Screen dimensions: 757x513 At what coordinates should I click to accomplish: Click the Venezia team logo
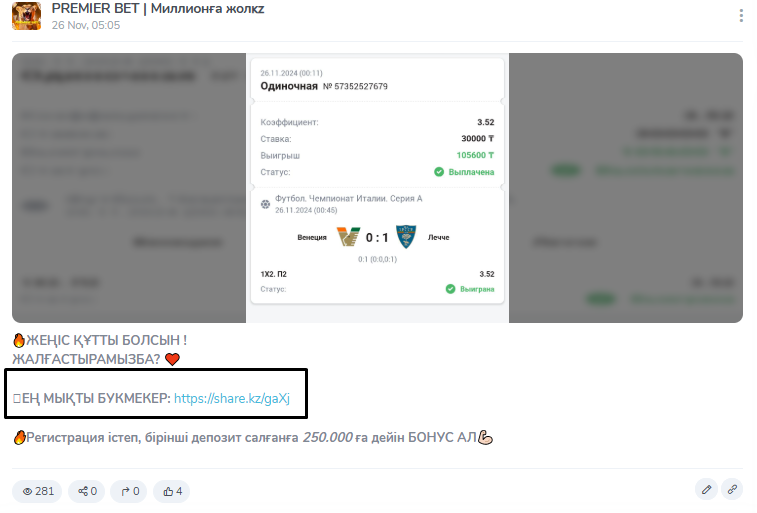click(x=348, y=236)
